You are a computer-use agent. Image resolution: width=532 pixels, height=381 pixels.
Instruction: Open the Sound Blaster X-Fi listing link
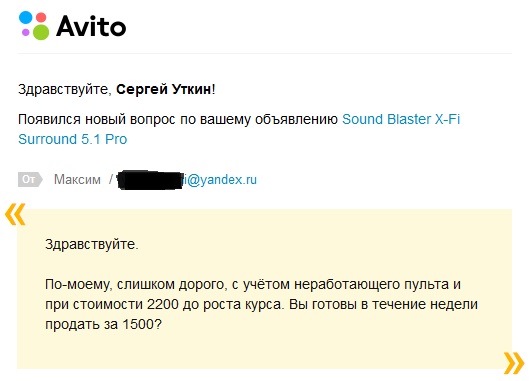click(x=401, y=119)
